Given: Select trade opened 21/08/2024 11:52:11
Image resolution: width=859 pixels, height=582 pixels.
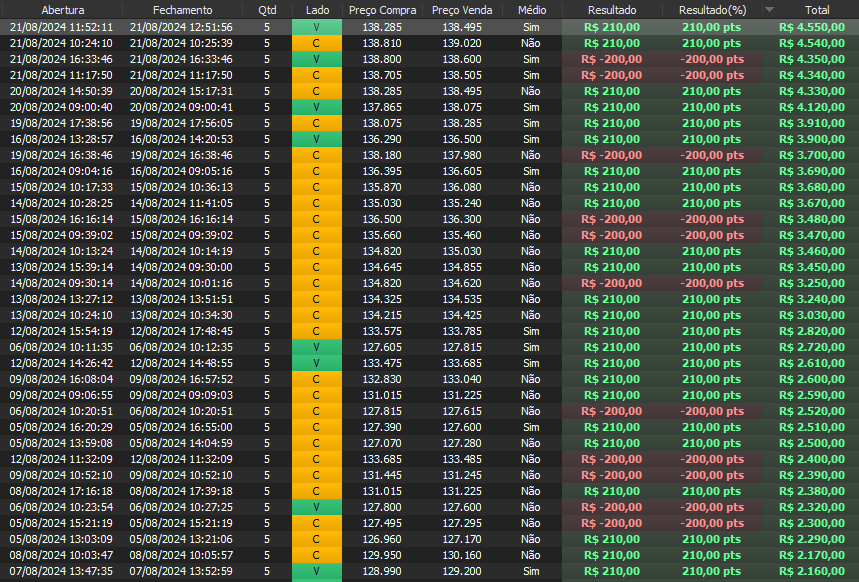Looking at the screenshot, I should click(62, 27).
